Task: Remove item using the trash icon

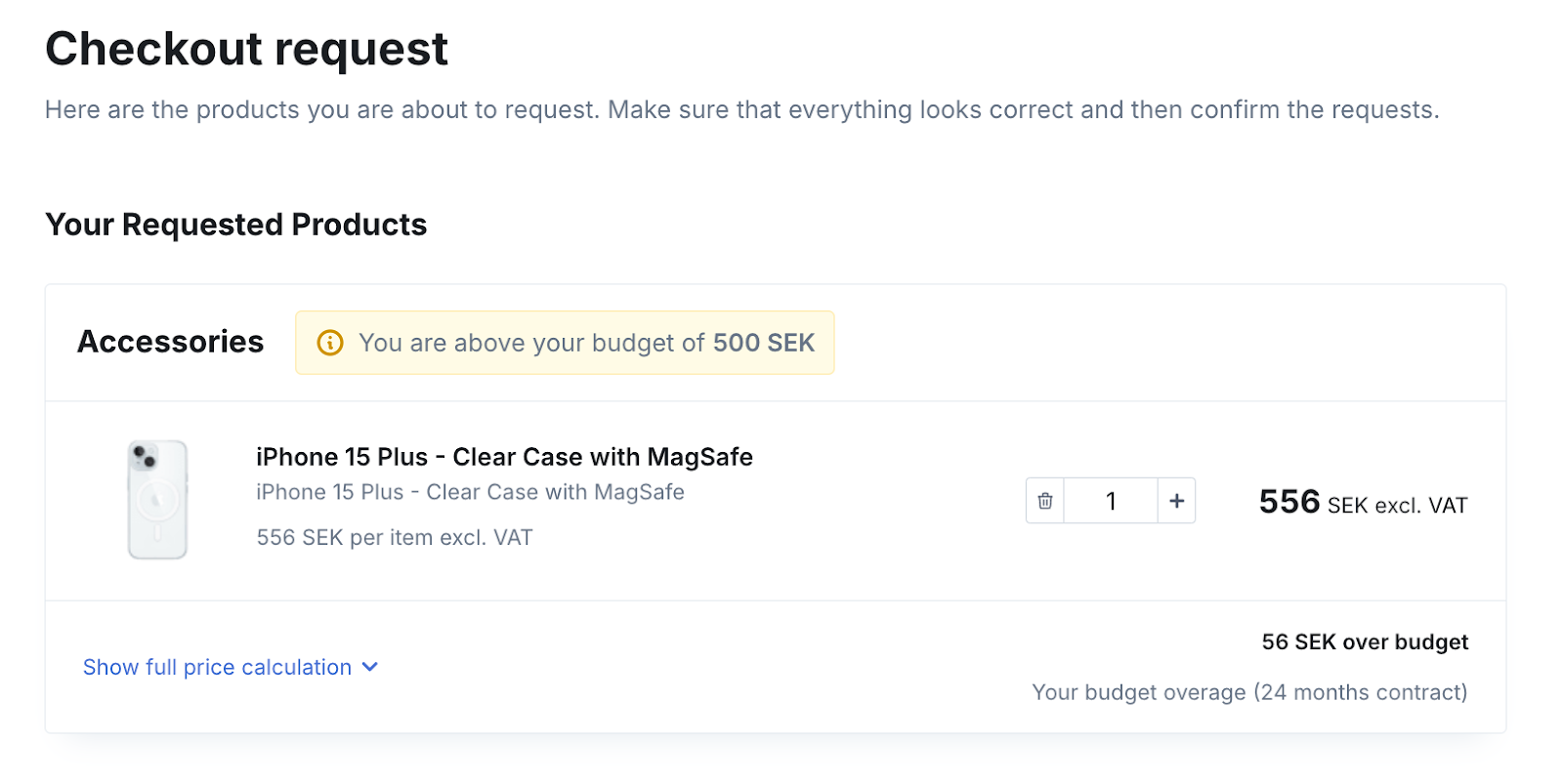Action: pyautogui.click(x=1044, y=501)
